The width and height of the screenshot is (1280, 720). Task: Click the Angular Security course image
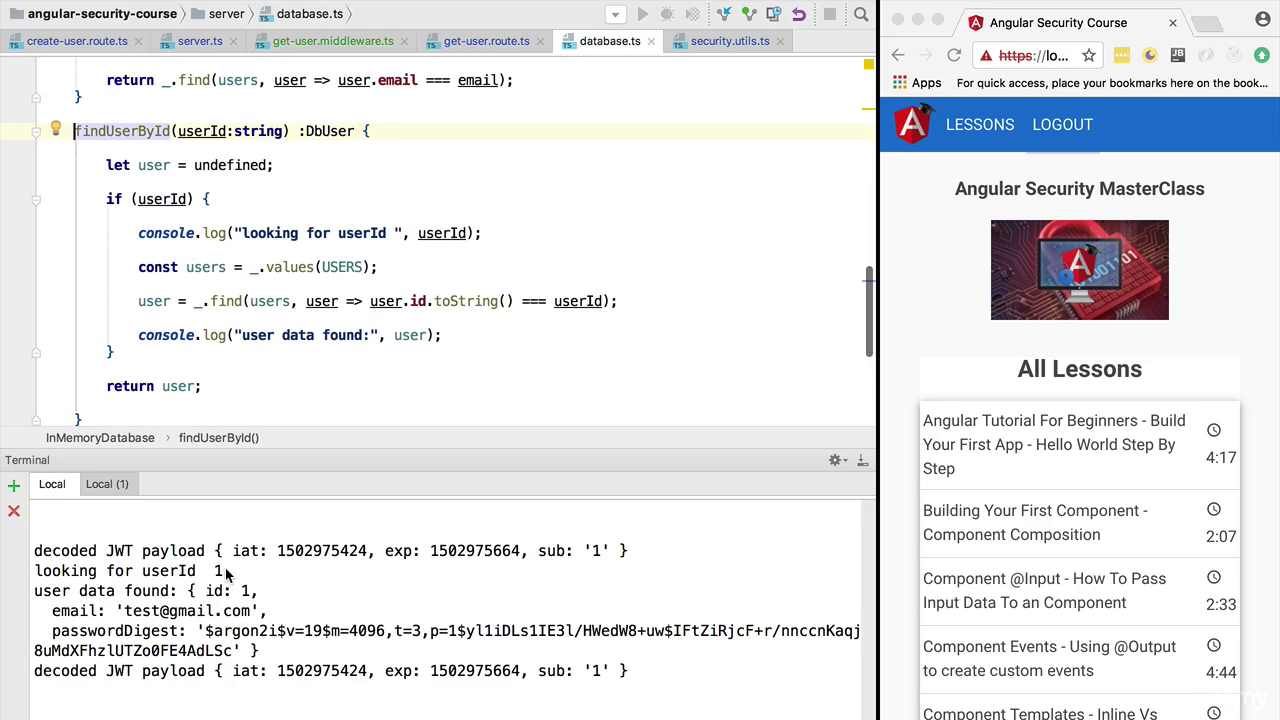pos(1079,270)
